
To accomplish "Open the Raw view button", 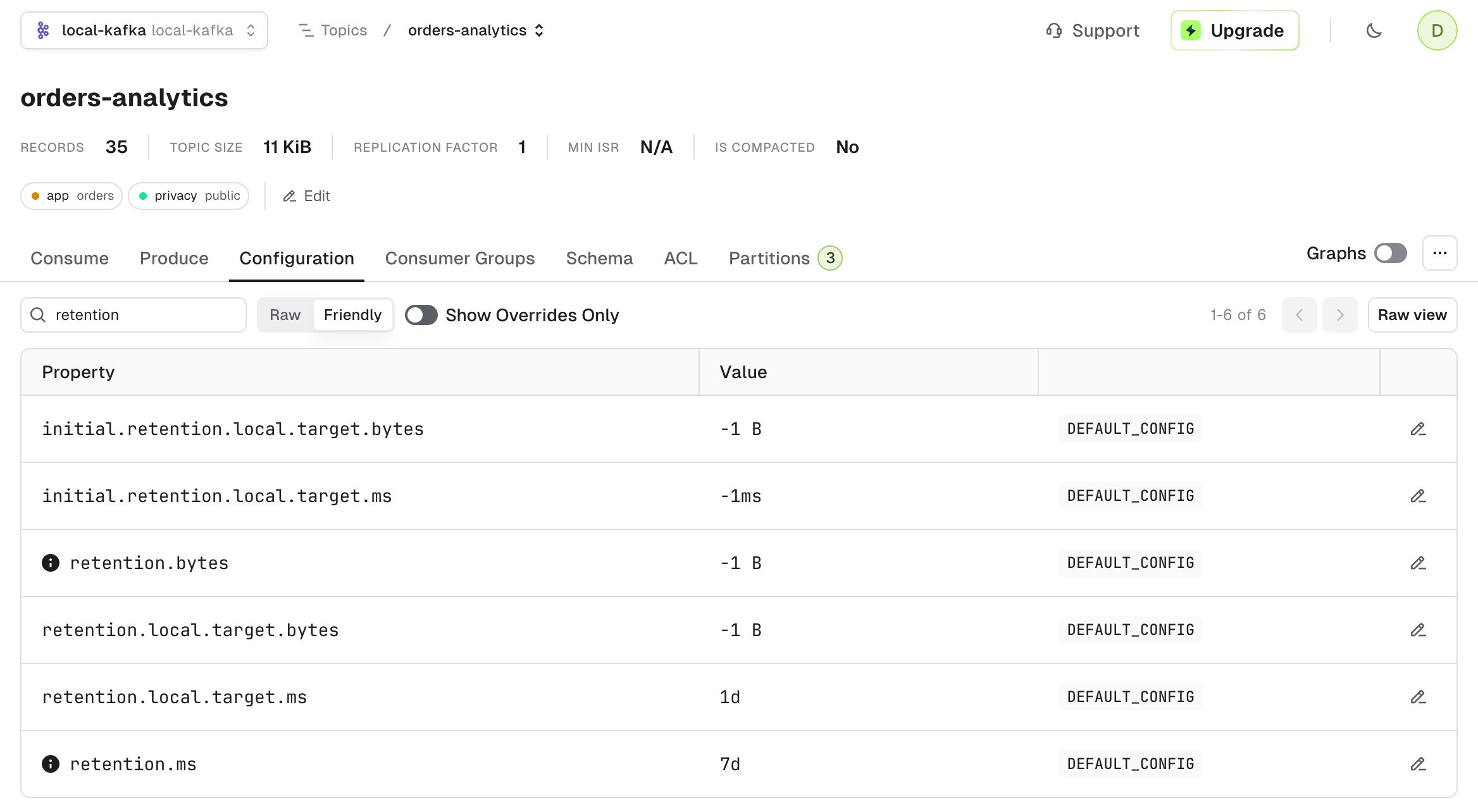I will click(1412, 315).
